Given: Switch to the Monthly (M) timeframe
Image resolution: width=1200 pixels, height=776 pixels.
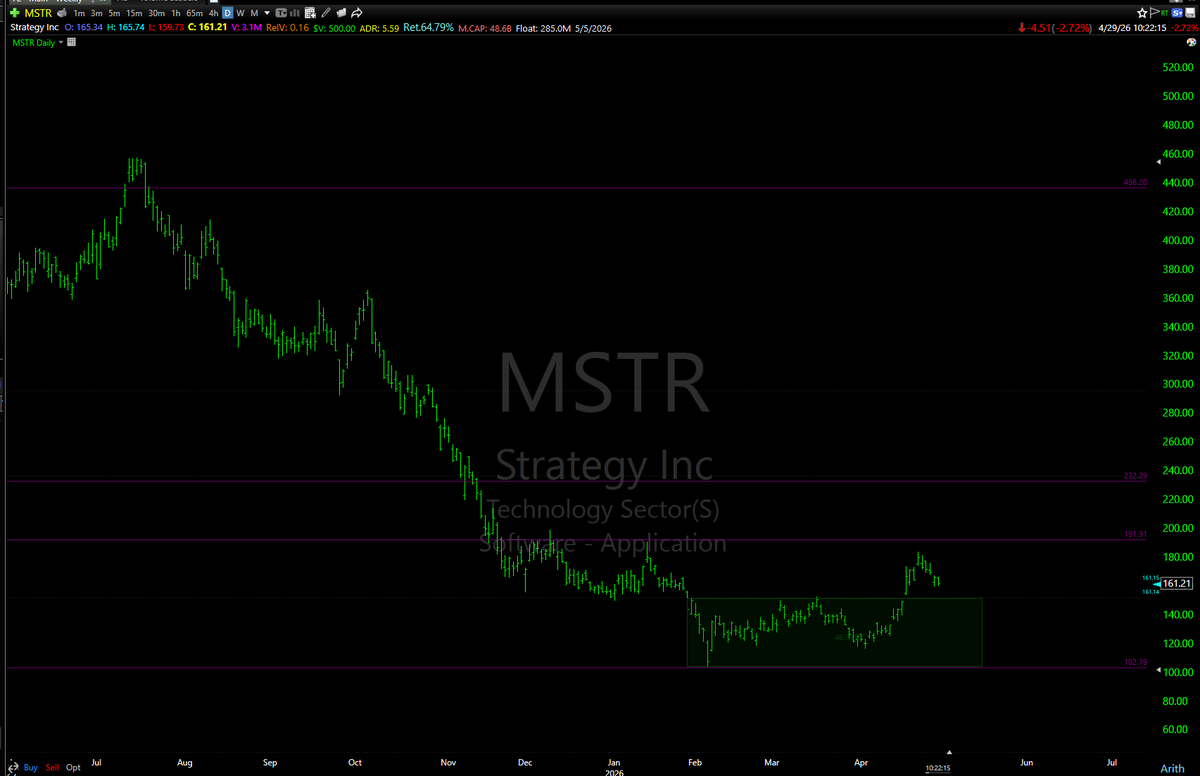Looking at the screenshot, I should click(x=254, y=13).
